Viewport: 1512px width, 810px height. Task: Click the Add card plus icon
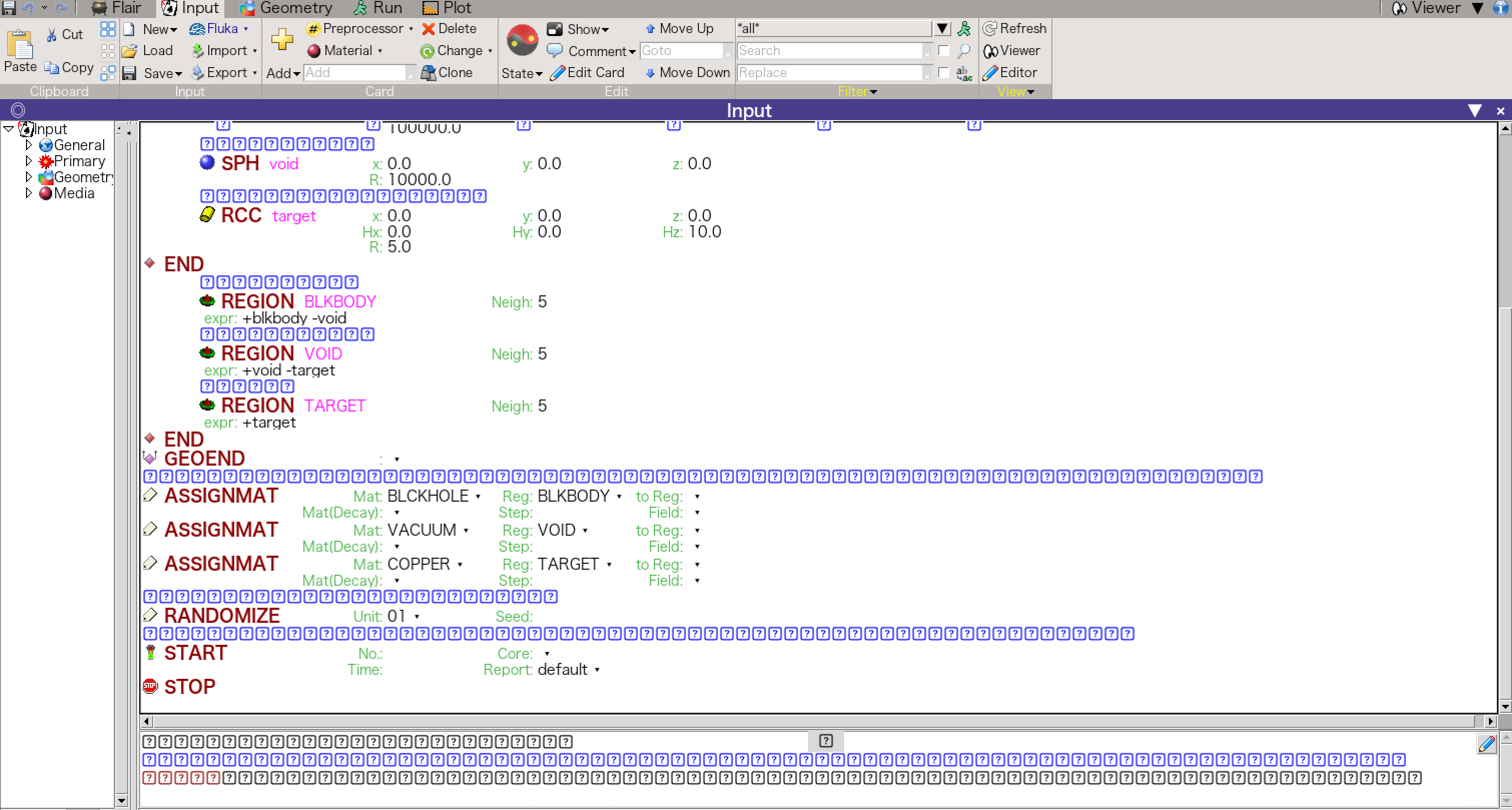[x=282, y=40]
